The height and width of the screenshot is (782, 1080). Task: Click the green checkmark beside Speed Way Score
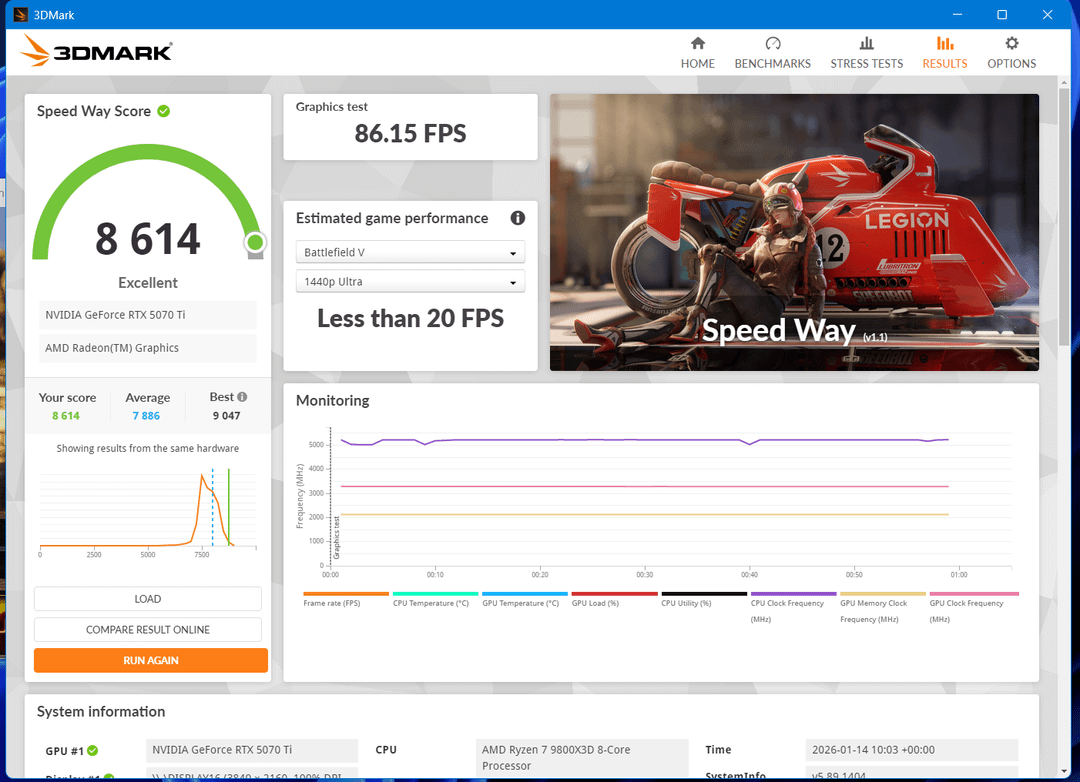163,111
